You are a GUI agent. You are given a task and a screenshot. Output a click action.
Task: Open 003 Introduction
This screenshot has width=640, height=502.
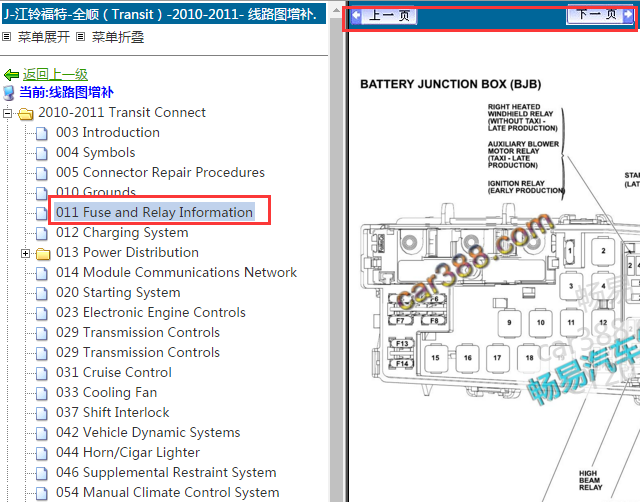pyautogui.click(x=108, y=133)
